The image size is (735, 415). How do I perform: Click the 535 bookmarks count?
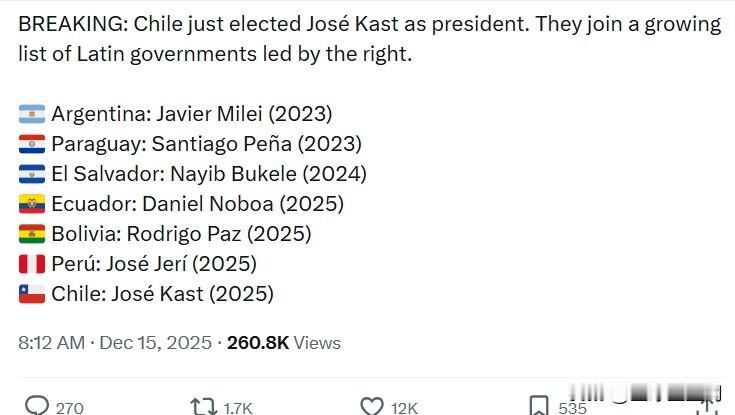[x=573, y=407]
